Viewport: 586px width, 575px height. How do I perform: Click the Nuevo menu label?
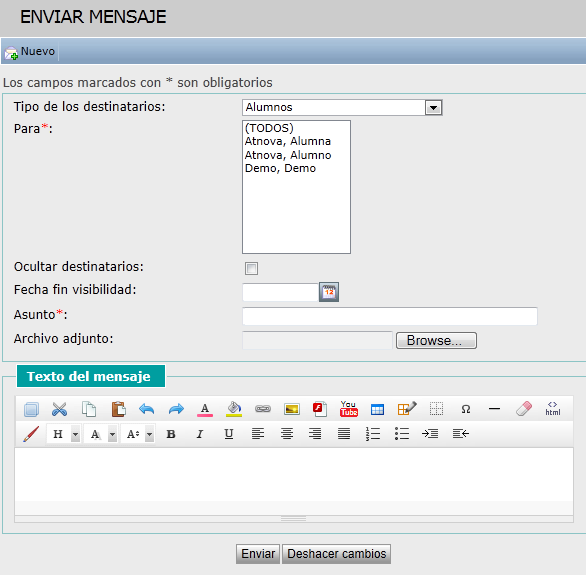[38, 51]
